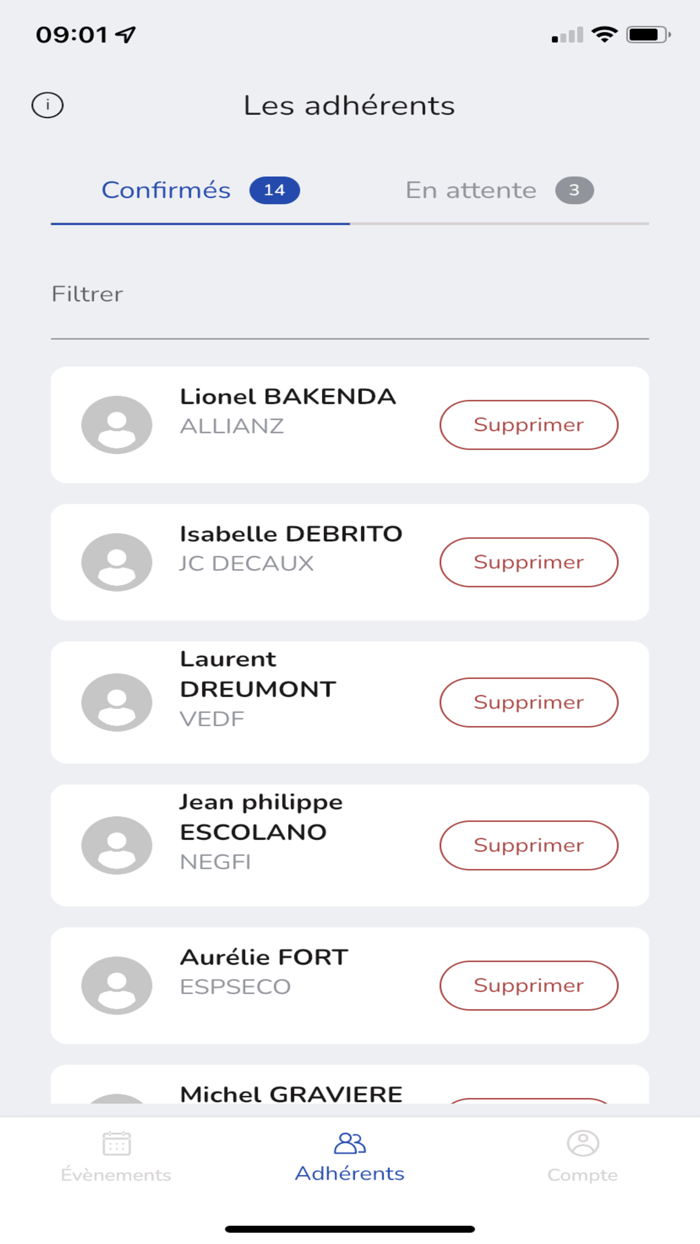
Task: Click Lionel BAKENDA's avatar icon
Action: [117, 424]
